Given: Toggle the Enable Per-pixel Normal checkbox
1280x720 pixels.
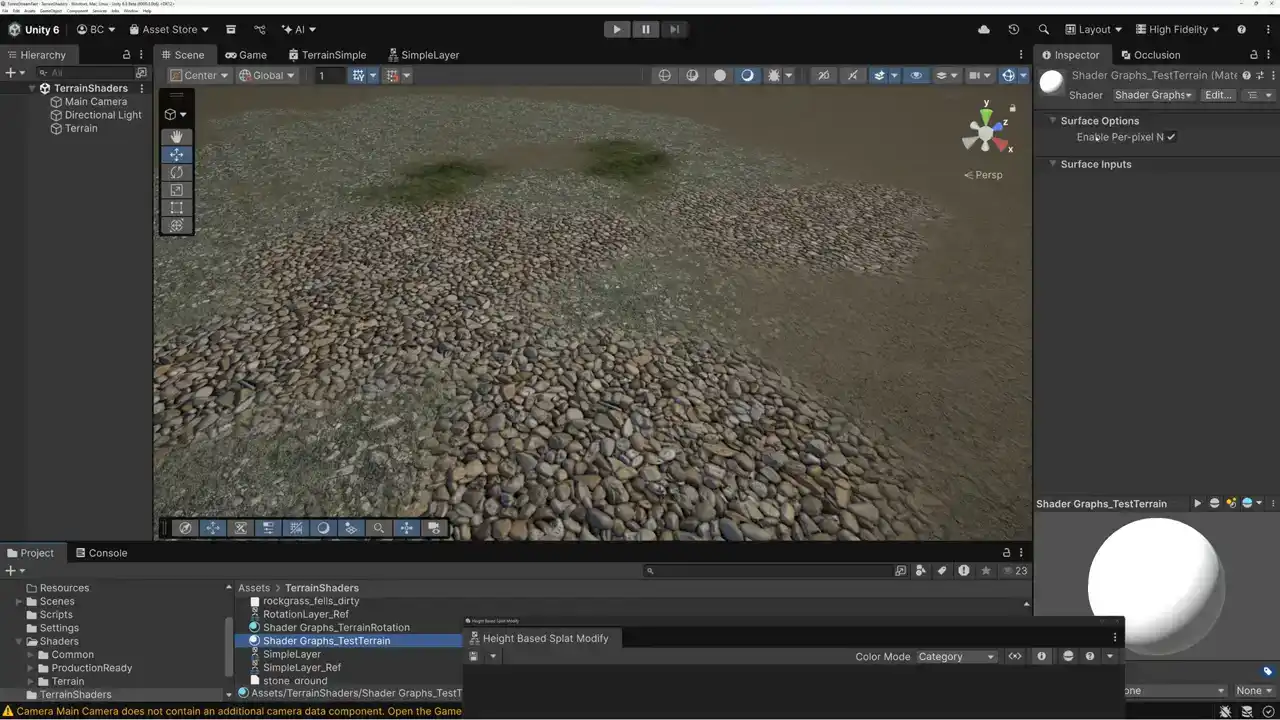Looking at the screenshot, I should tap(1171, 137).
